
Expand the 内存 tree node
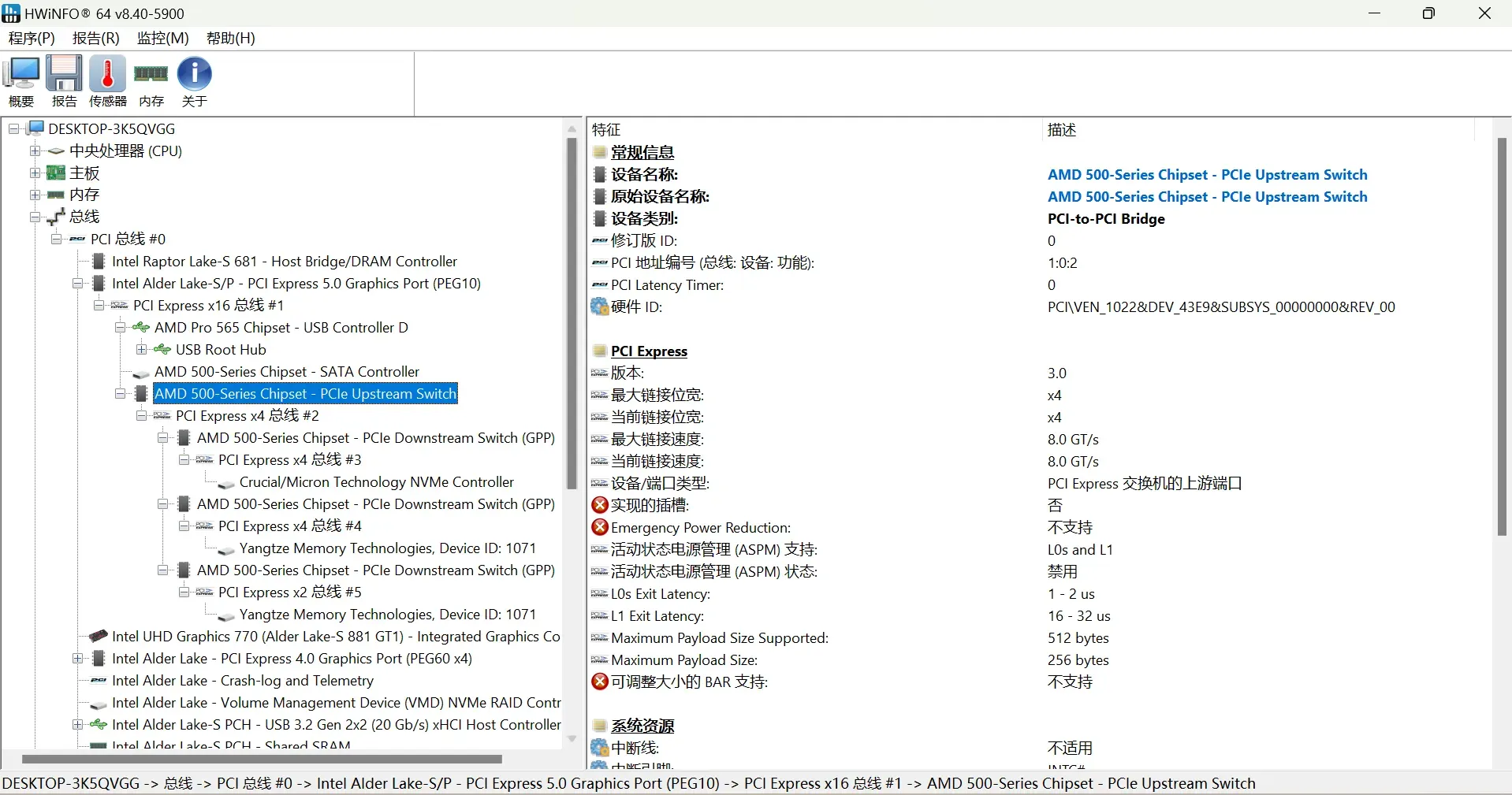coord(35,195)
